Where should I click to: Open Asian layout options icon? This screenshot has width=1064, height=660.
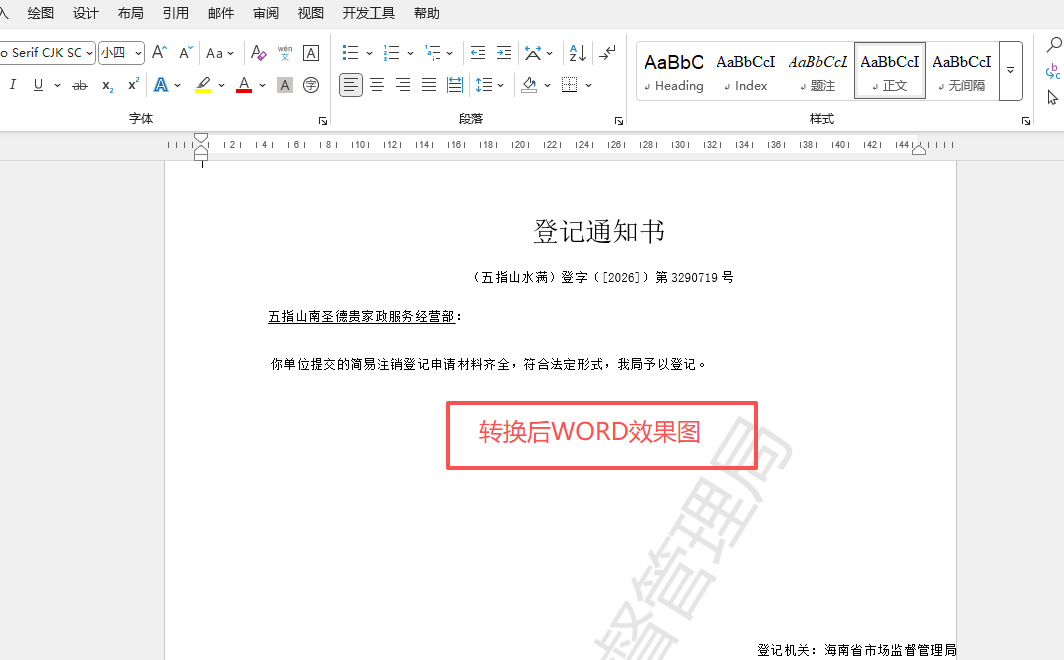click(533, 52)
